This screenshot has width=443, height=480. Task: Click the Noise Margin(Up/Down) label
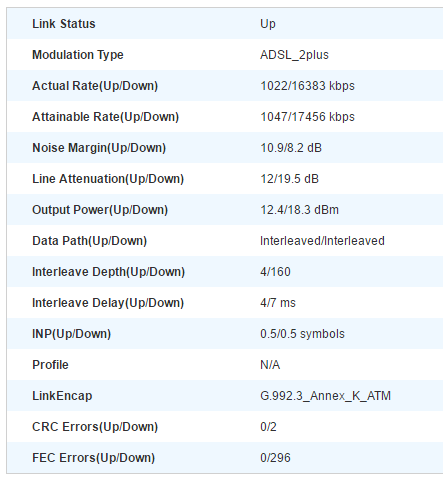99,148
